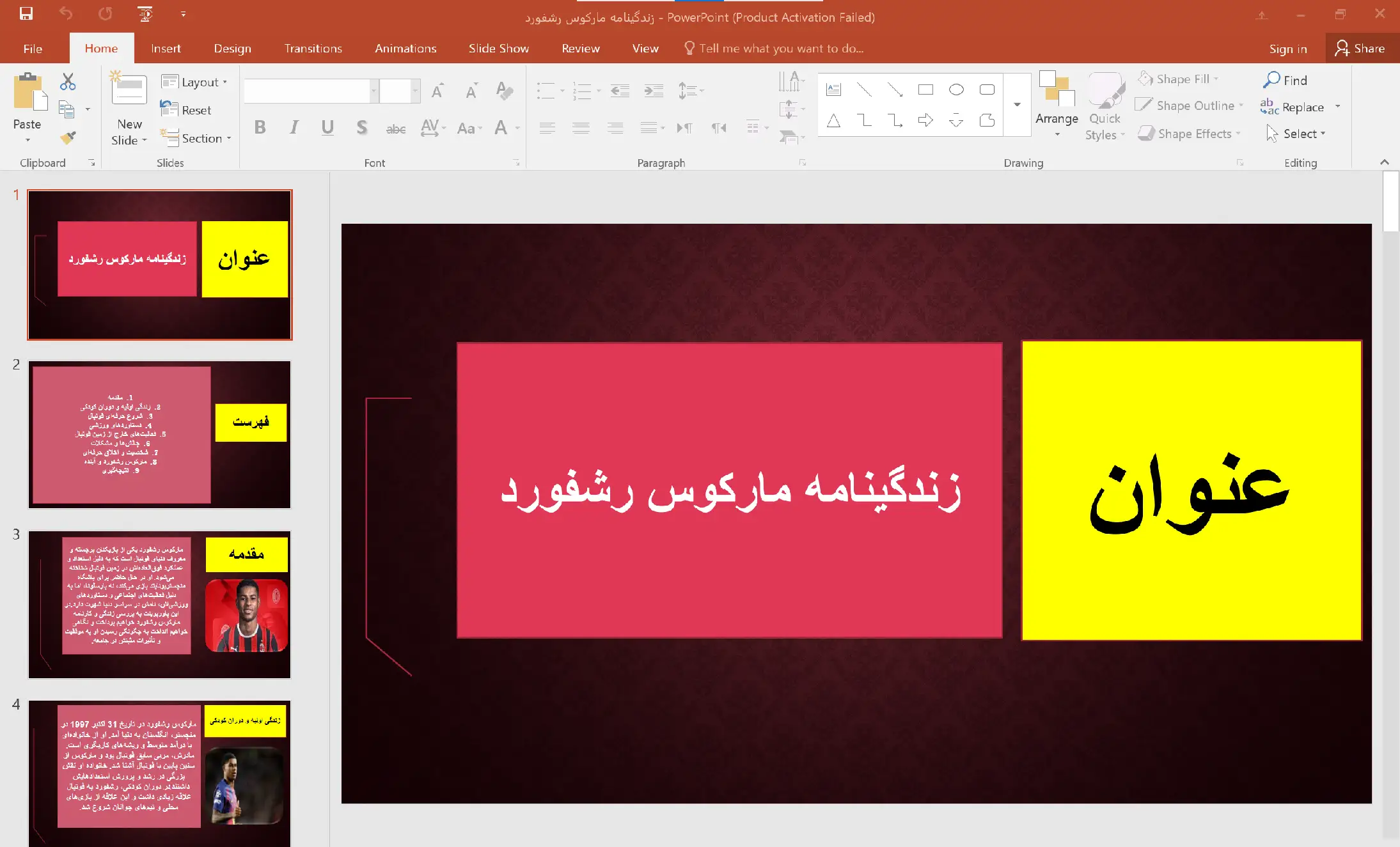
Task: Toggle Underline formatting
Action: [x=327, y=127]
